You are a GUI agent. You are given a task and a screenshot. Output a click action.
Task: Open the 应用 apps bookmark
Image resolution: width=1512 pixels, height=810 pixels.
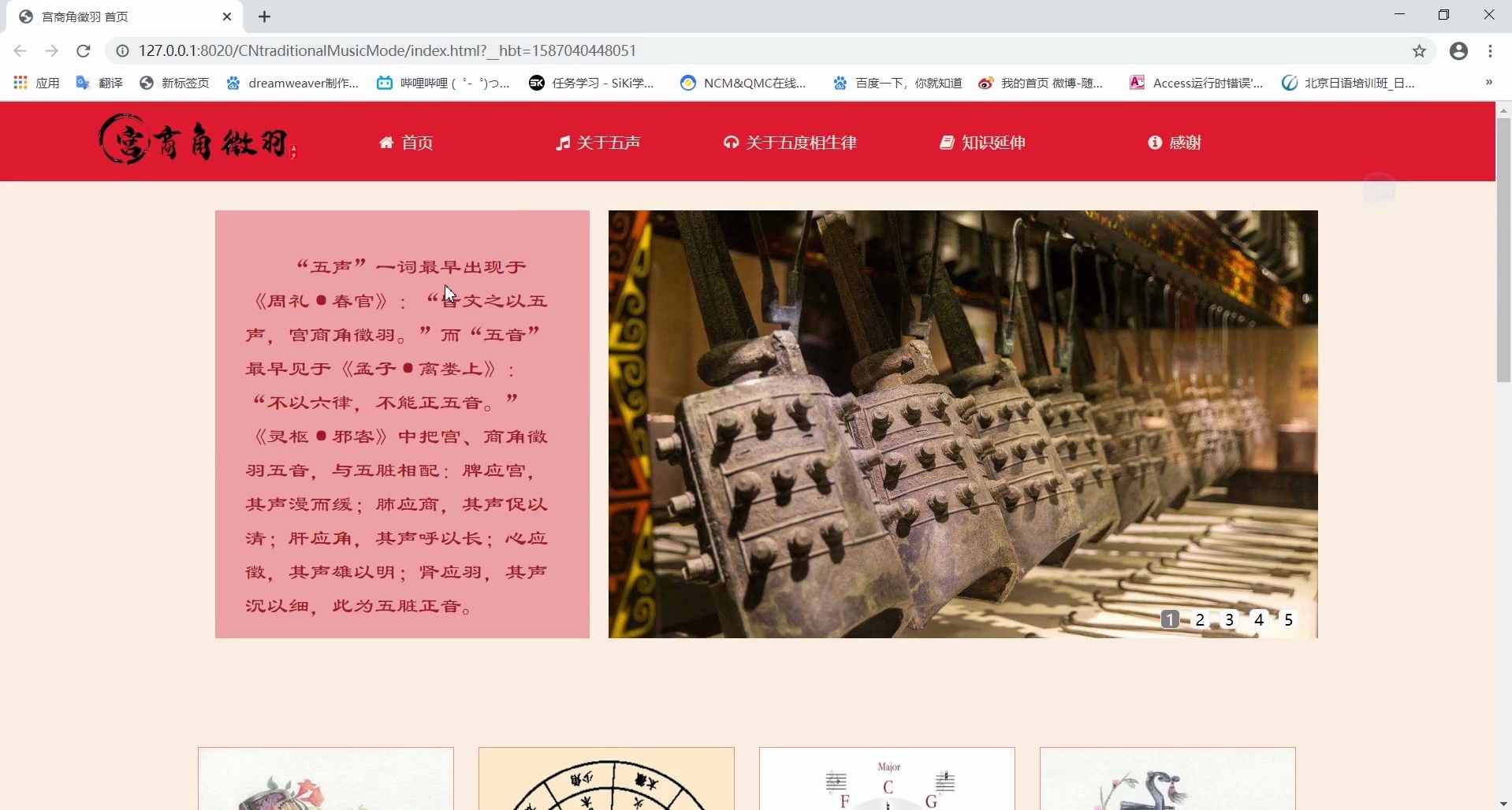pyautogui.click(x=37, y=83)
